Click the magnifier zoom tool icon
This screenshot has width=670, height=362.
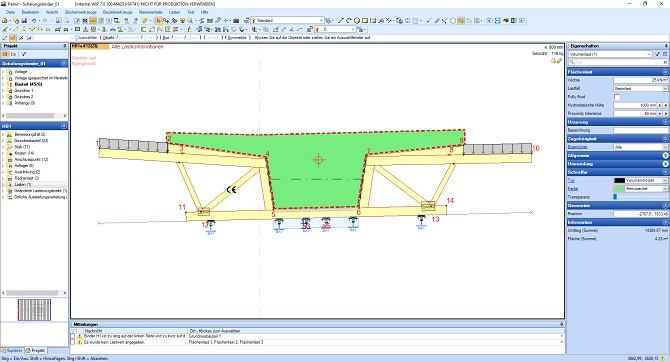190,21
